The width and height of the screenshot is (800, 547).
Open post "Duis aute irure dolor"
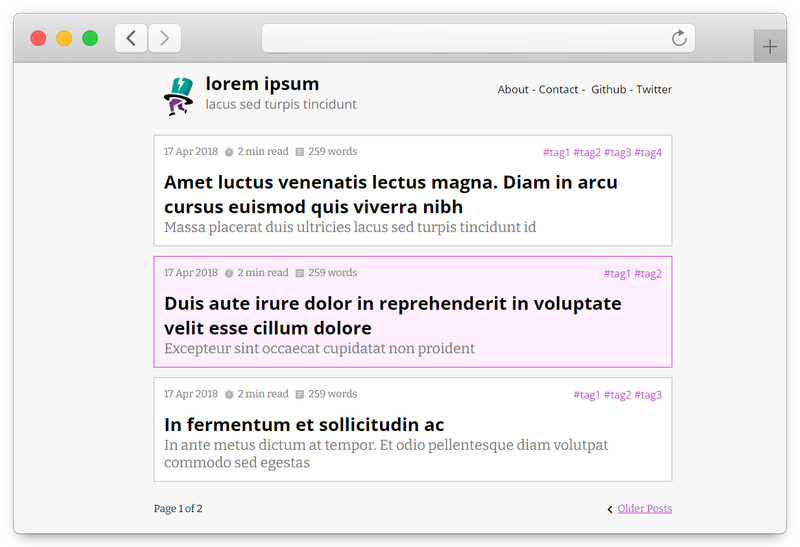[x=392, y=315]
